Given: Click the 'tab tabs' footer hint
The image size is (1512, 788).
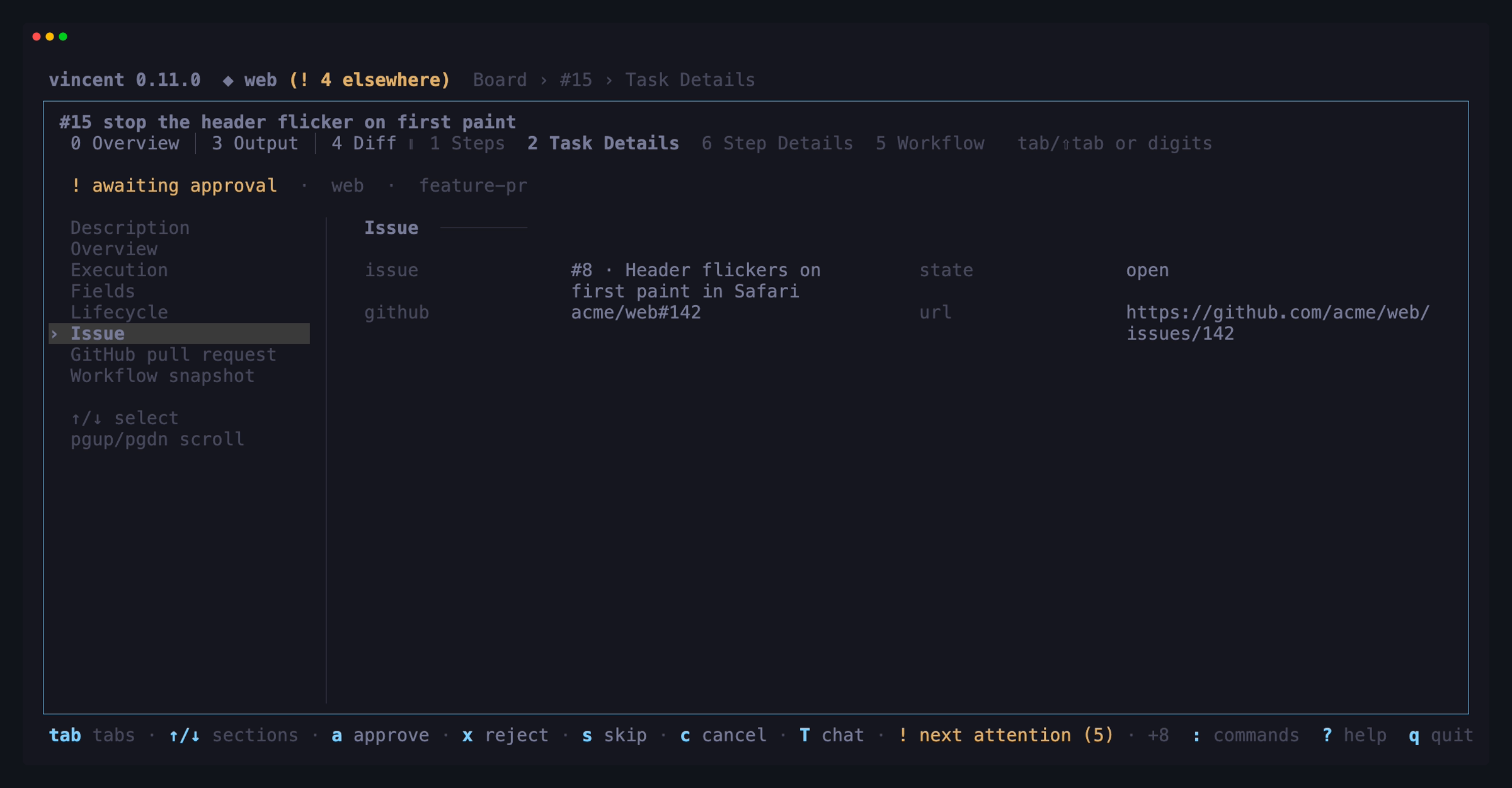Looking at the screenshot, I should click(x=92, y=735).
